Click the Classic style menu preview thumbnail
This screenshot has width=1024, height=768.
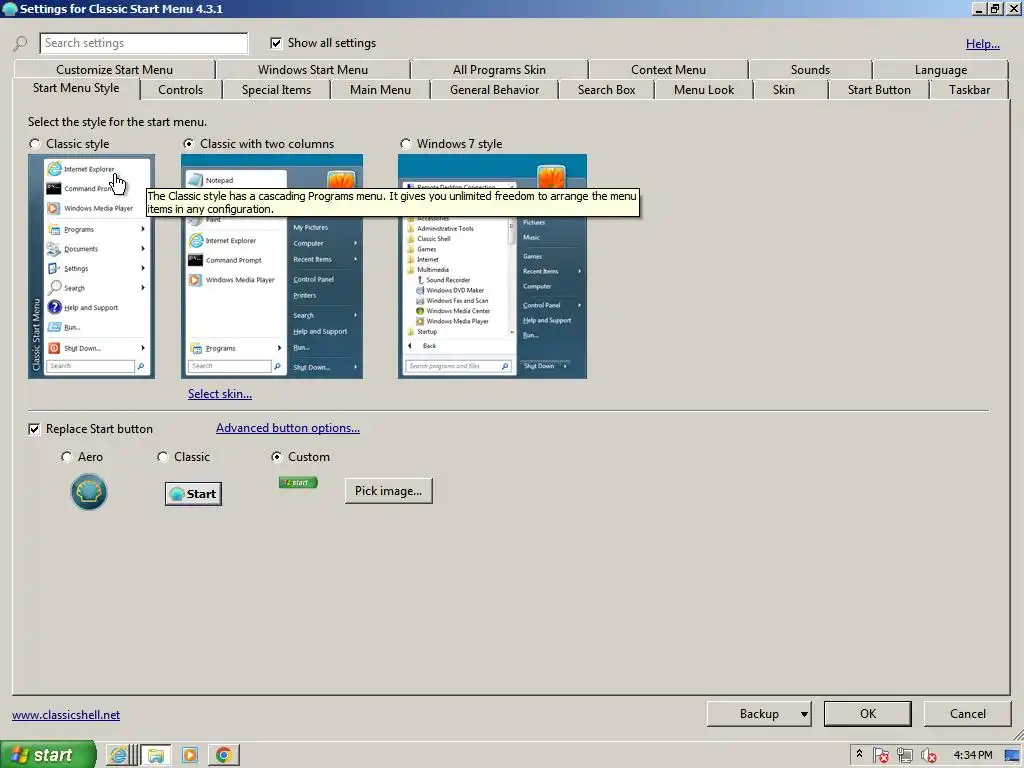tap(91, 266)
